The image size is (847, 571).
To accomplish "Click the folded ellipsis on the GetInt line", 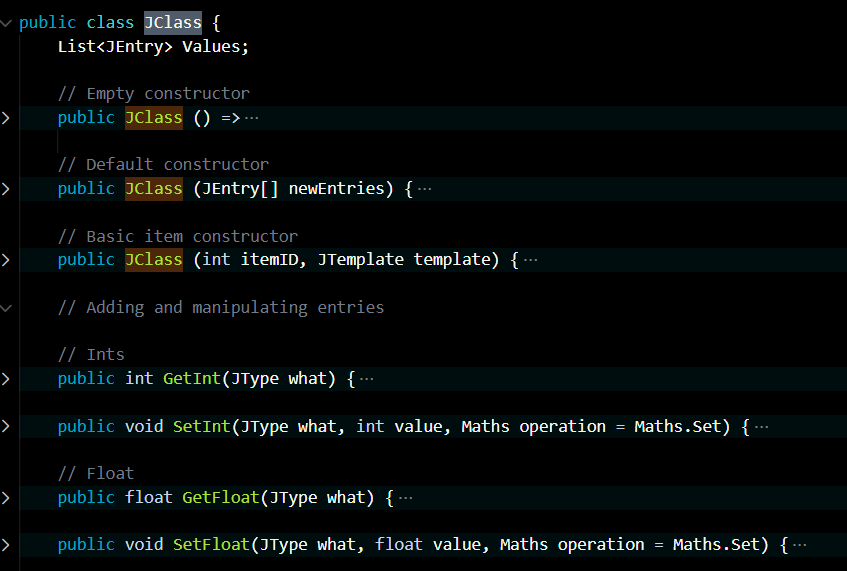I will (x=367, y=379).
